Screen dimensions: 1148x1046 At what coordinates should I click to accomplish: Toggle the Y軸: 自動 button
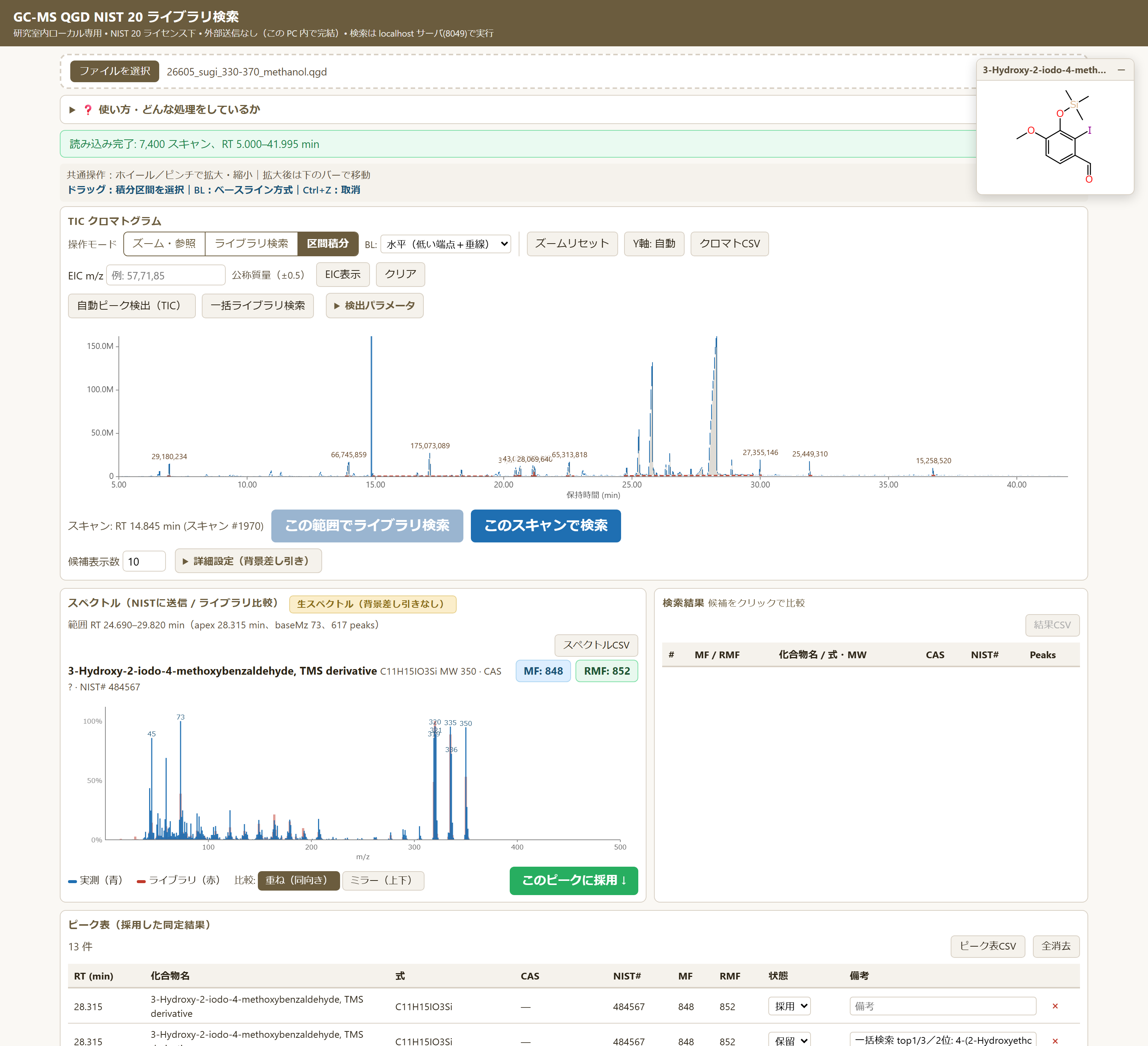pos(654,244)
